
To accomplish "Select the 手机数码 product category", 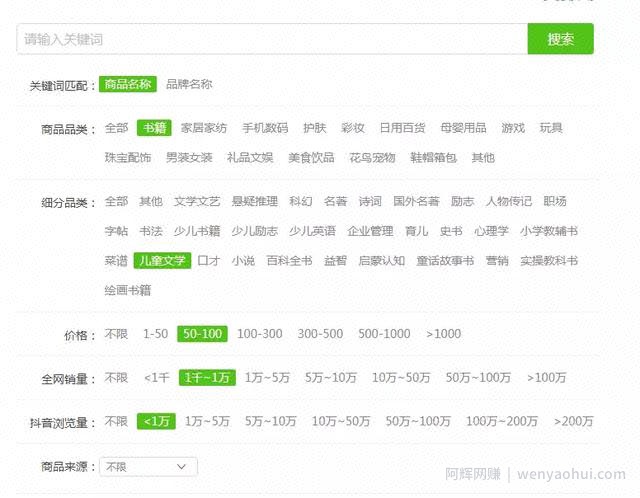I will 265,128.
